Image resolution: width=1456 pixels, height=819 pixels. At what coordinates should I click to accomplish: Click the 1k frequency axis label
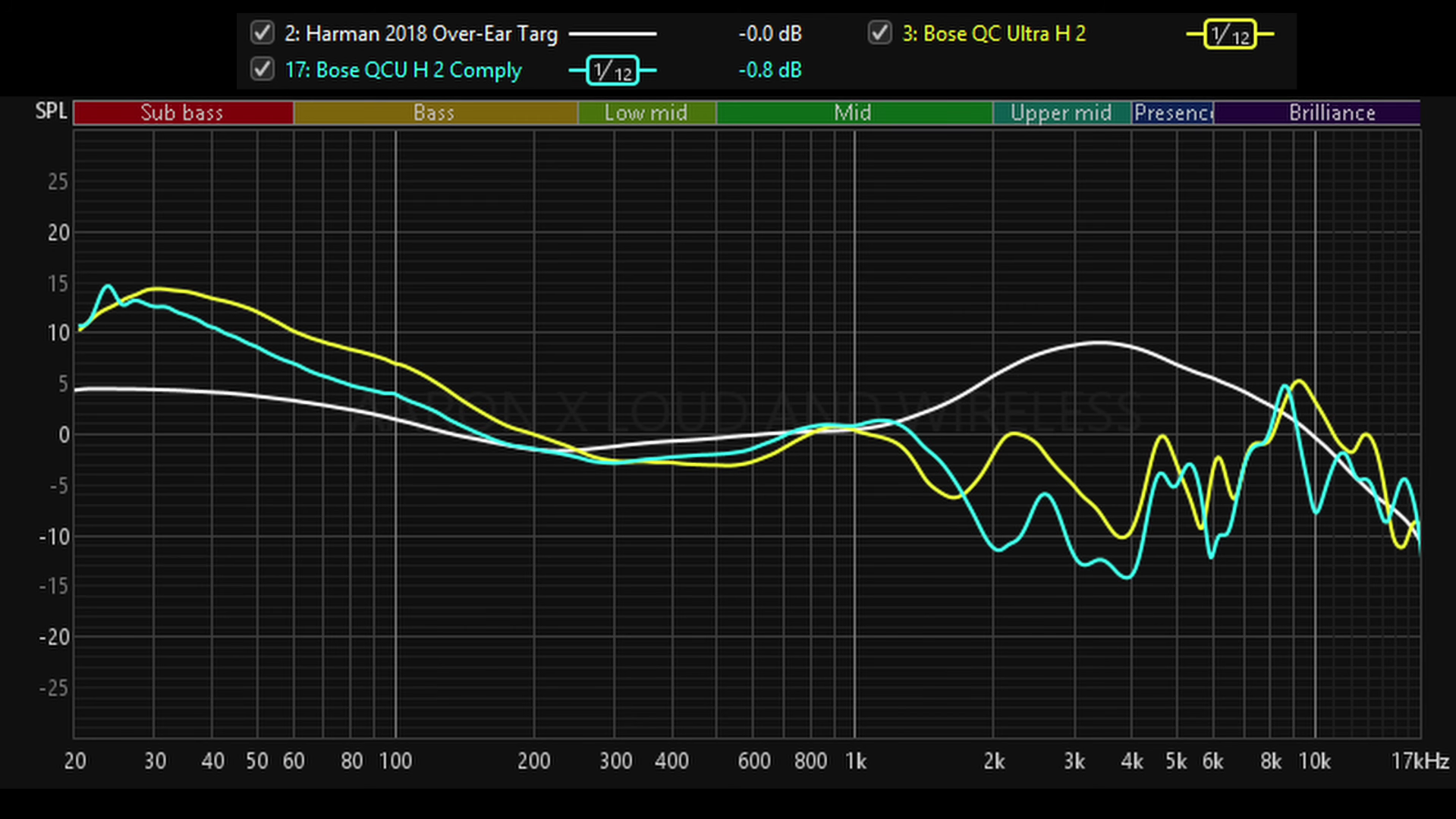coord(856,761)
